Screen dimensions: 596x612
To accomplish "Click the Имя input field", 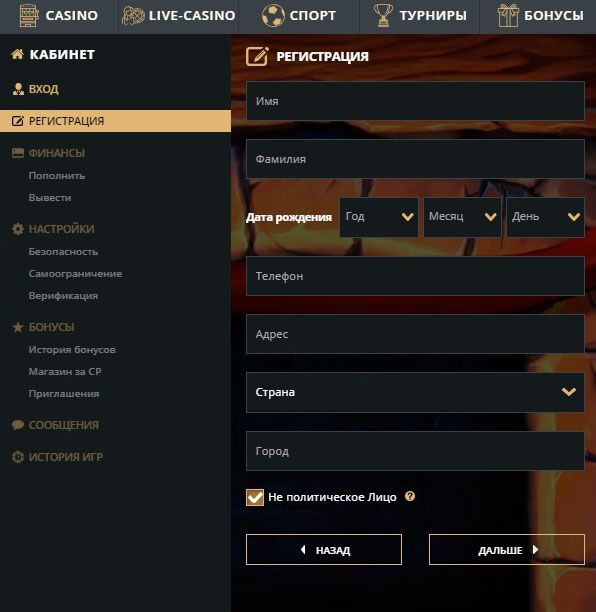I will coord(415,101).
